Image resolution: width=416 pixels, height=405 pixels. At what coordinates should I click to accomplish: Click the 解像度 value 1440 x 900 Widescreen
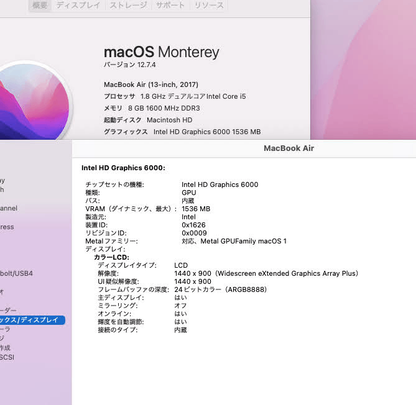point(266,273)
